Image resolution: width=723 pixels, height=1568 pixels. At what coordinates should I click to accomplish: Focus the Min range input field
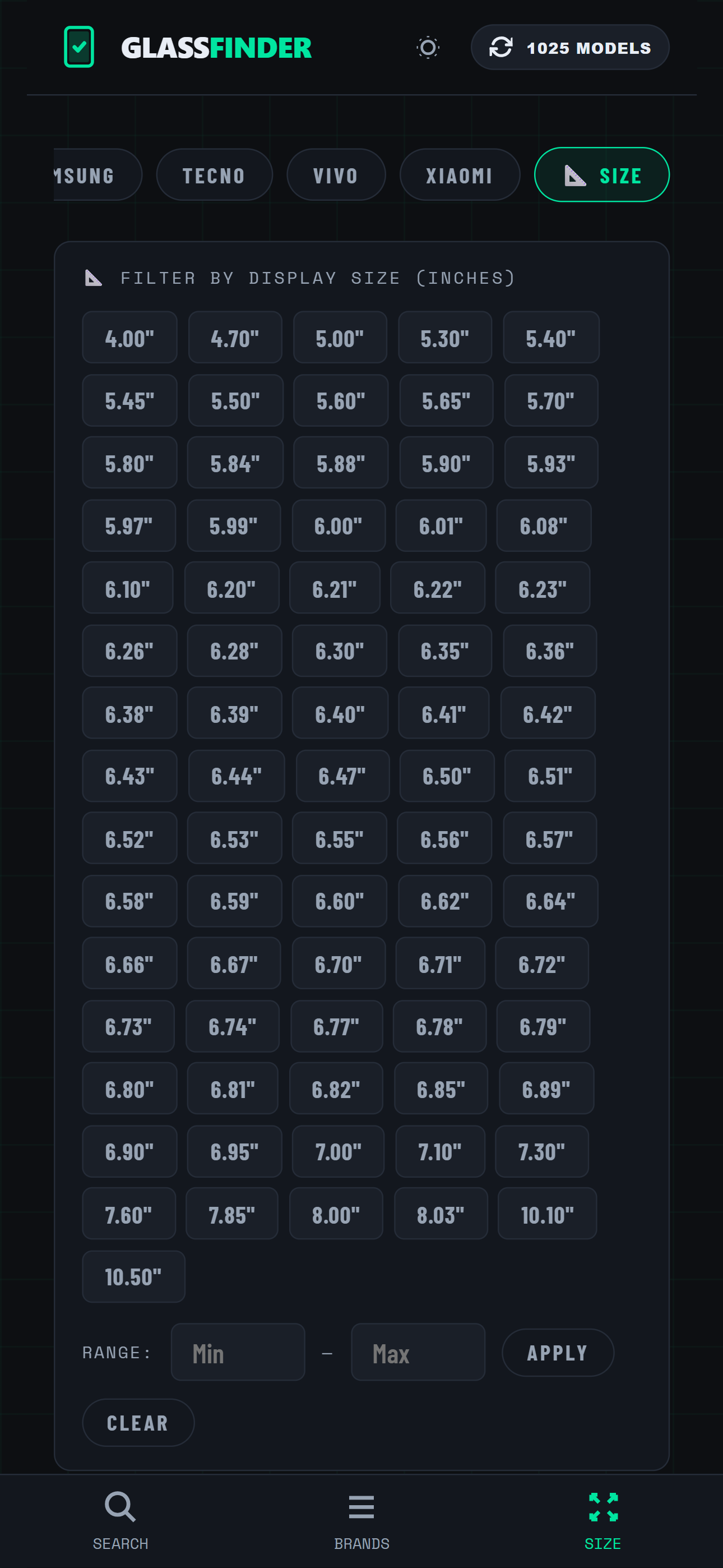tap(238, 1353)
